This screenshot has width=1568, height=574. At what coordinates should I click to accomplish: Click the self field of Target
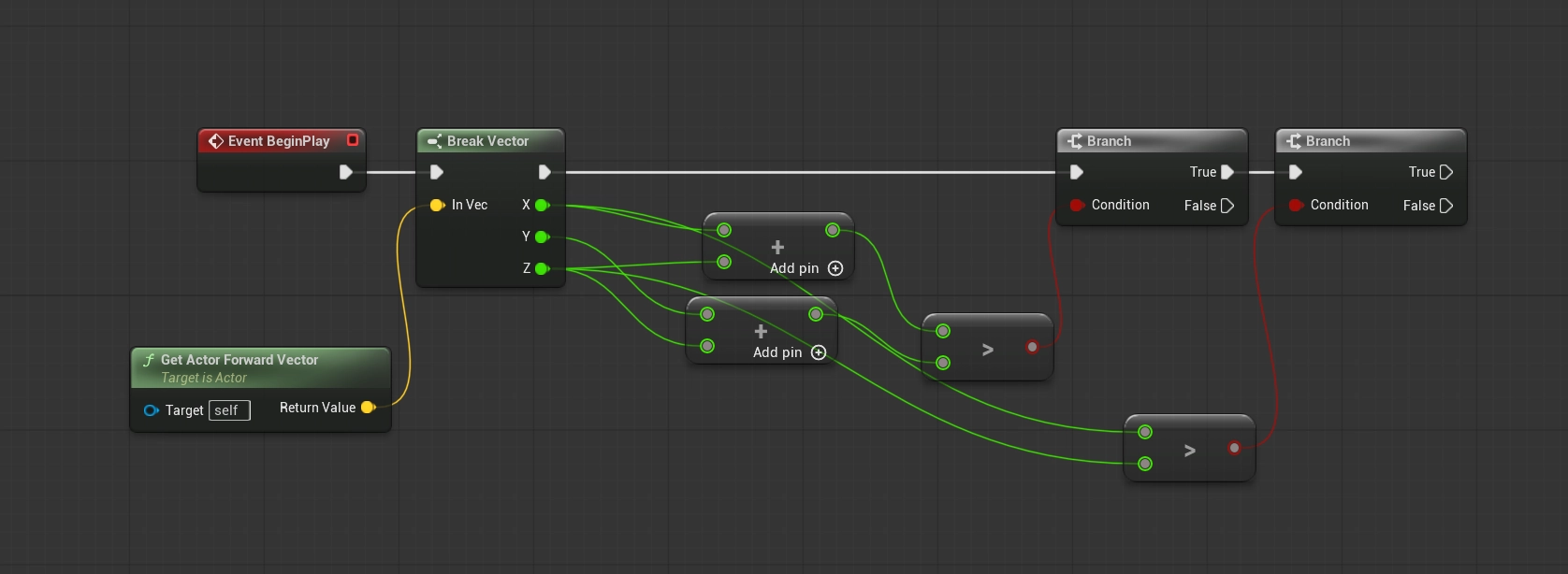point(229,410)
